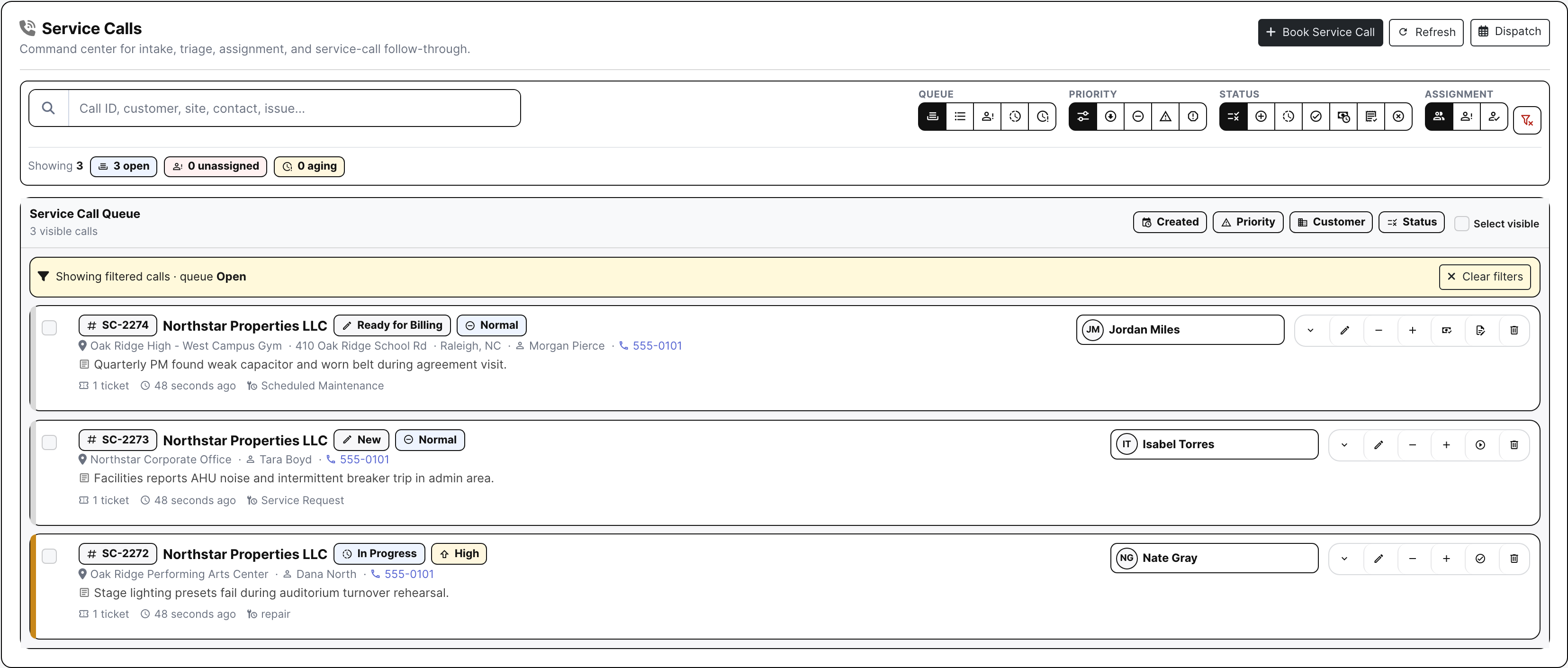Click the search magnifier icon
This screenshot has height=668, width=1568.
pos(49,108)
